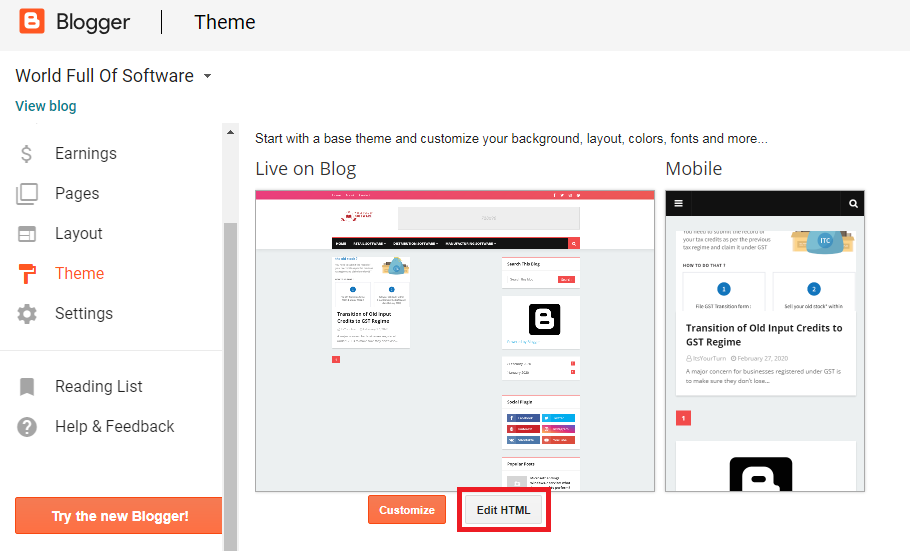Click Transition of Old Input Credits title in Mobile preview
910x551 pixels.
[x=764, y=335]
